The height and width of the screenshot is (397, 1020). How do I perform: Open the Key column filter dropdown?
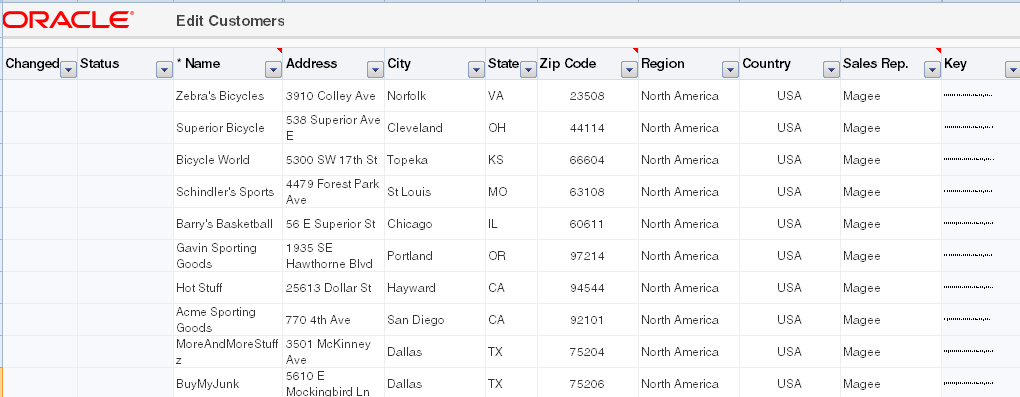pos(1013,69)
